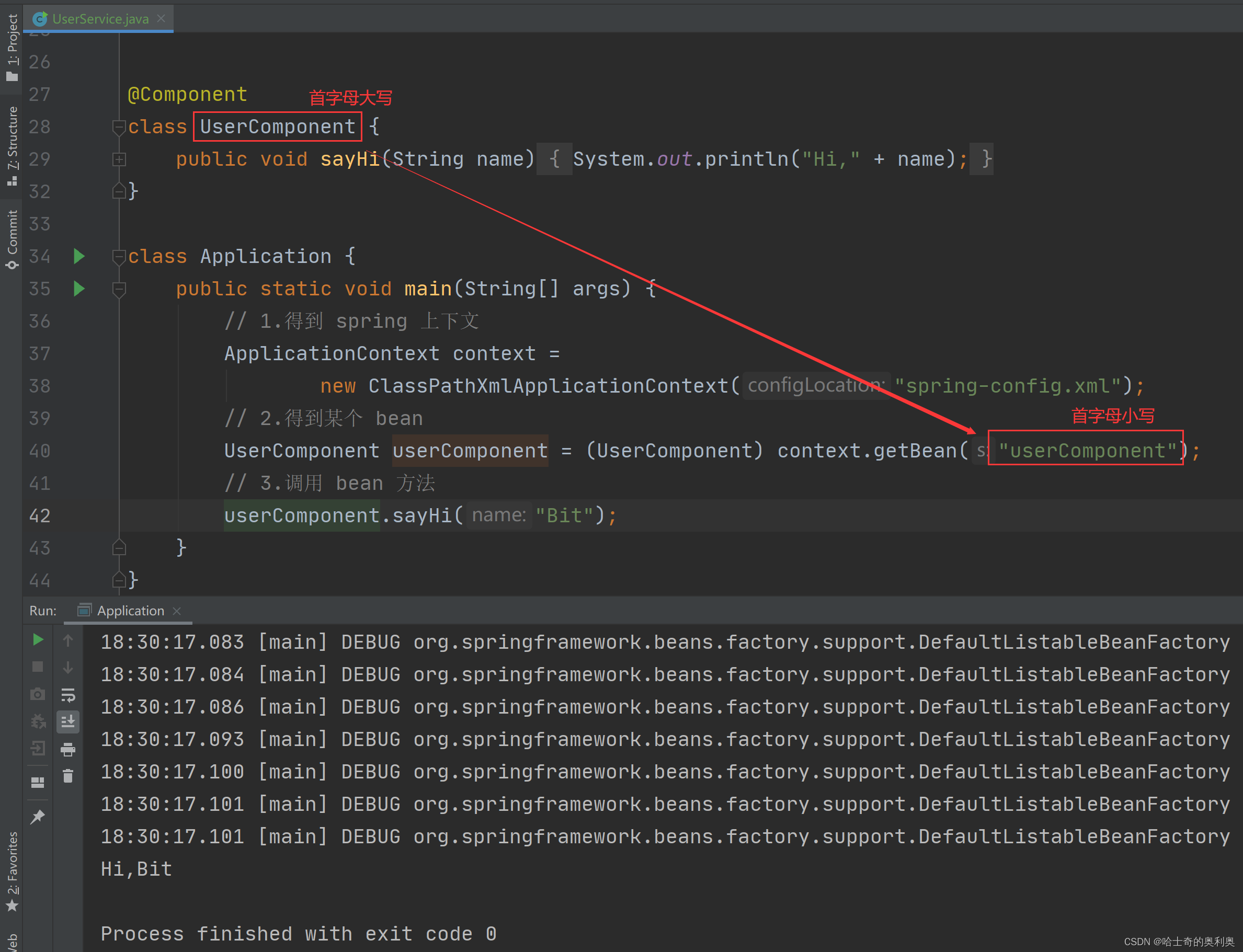1243x952 pixels.
Task: Open the Structure tool window
Action: click(x=13, y=145)
